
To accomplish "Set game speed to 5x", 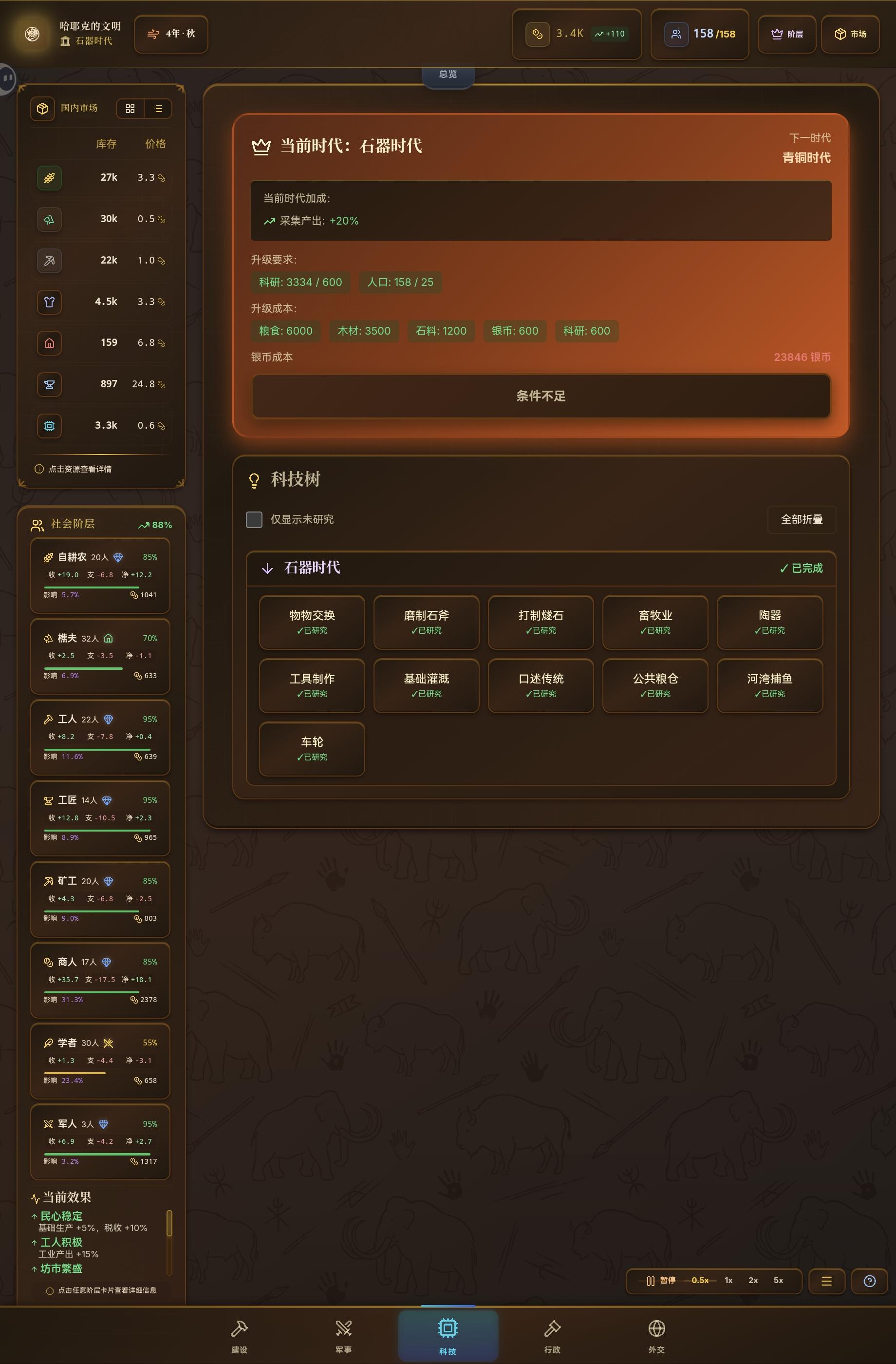I will pyautogui.click(x=779, y=1280).
